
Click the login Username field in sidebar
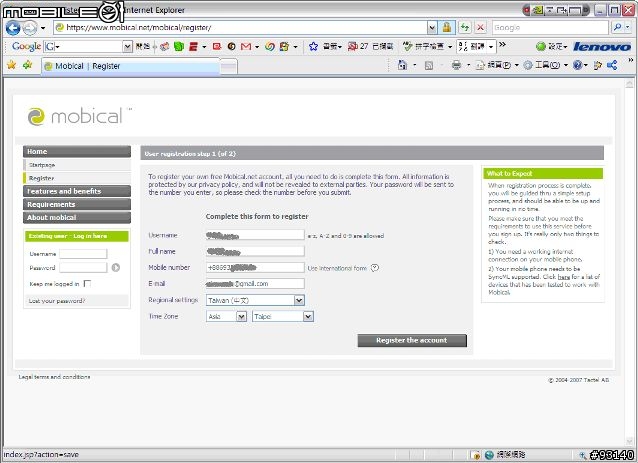[x=83, y=254]
